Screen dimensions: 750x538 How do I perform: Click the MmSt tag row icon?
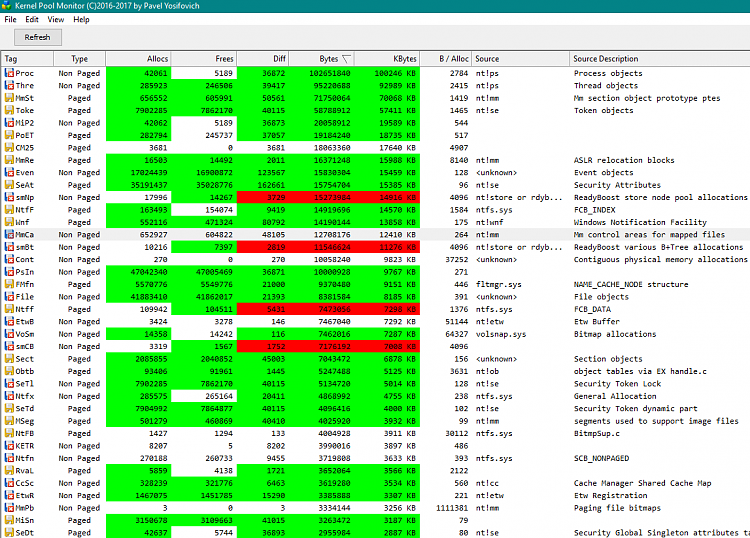pyautogui.click(x=9, y=98)
